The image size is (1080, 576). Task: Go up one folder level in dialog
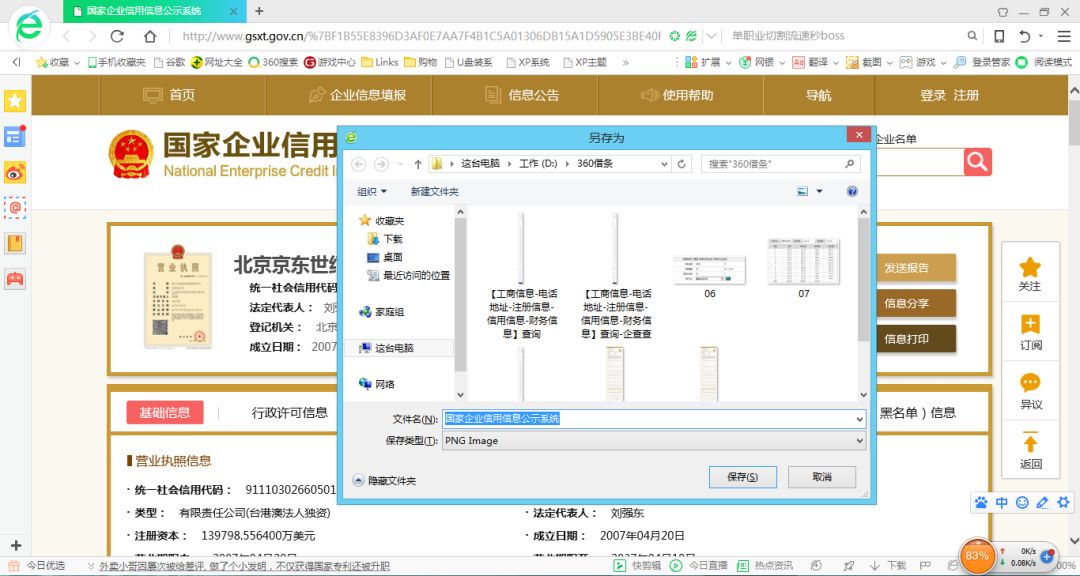[x=417, y=164]
